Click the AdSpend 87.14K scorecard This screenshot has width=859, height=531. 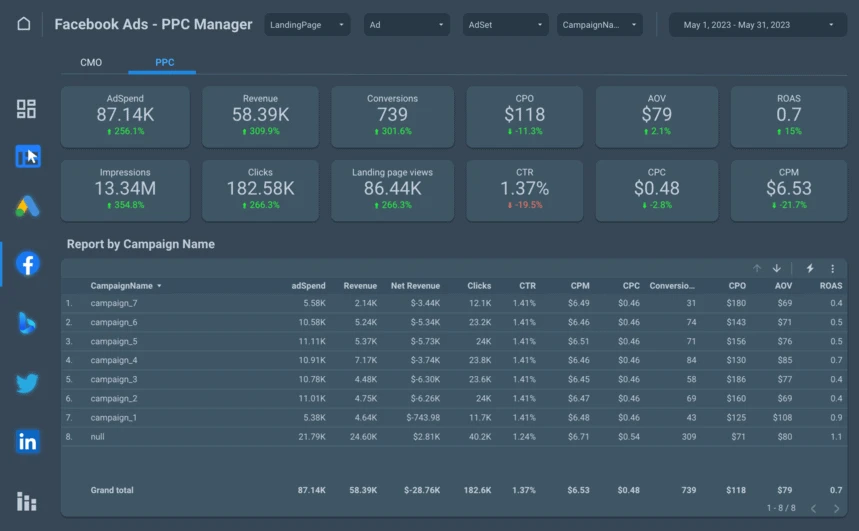coord(125,116)
